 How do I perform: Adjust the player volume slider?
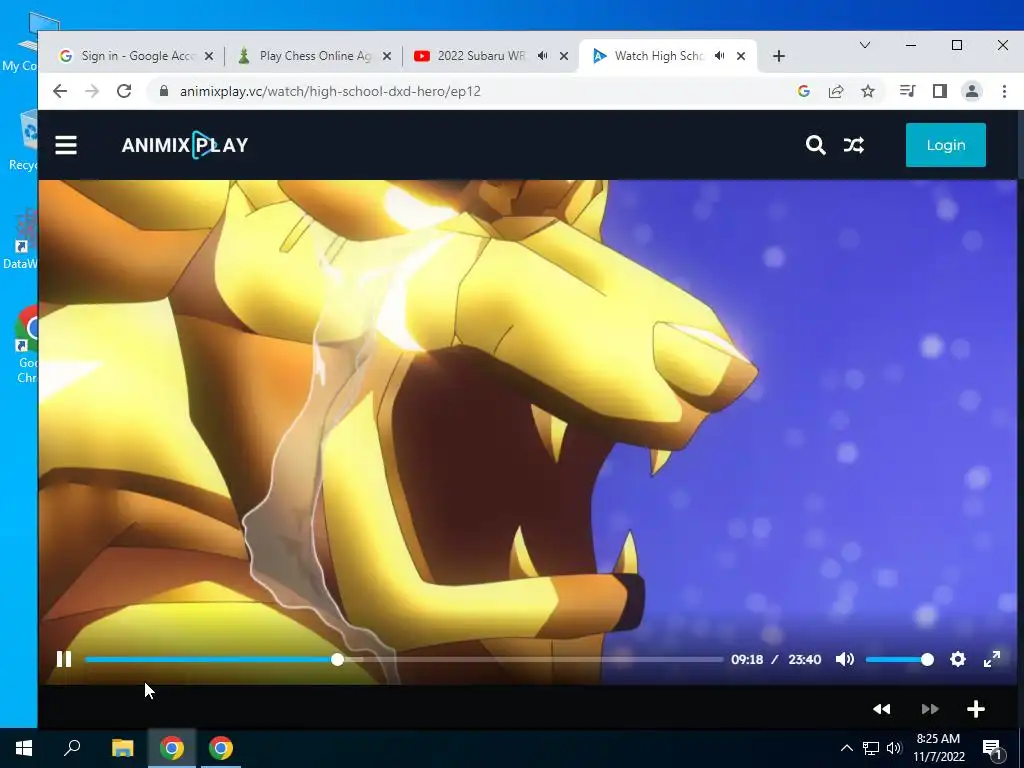coord(899,660)
